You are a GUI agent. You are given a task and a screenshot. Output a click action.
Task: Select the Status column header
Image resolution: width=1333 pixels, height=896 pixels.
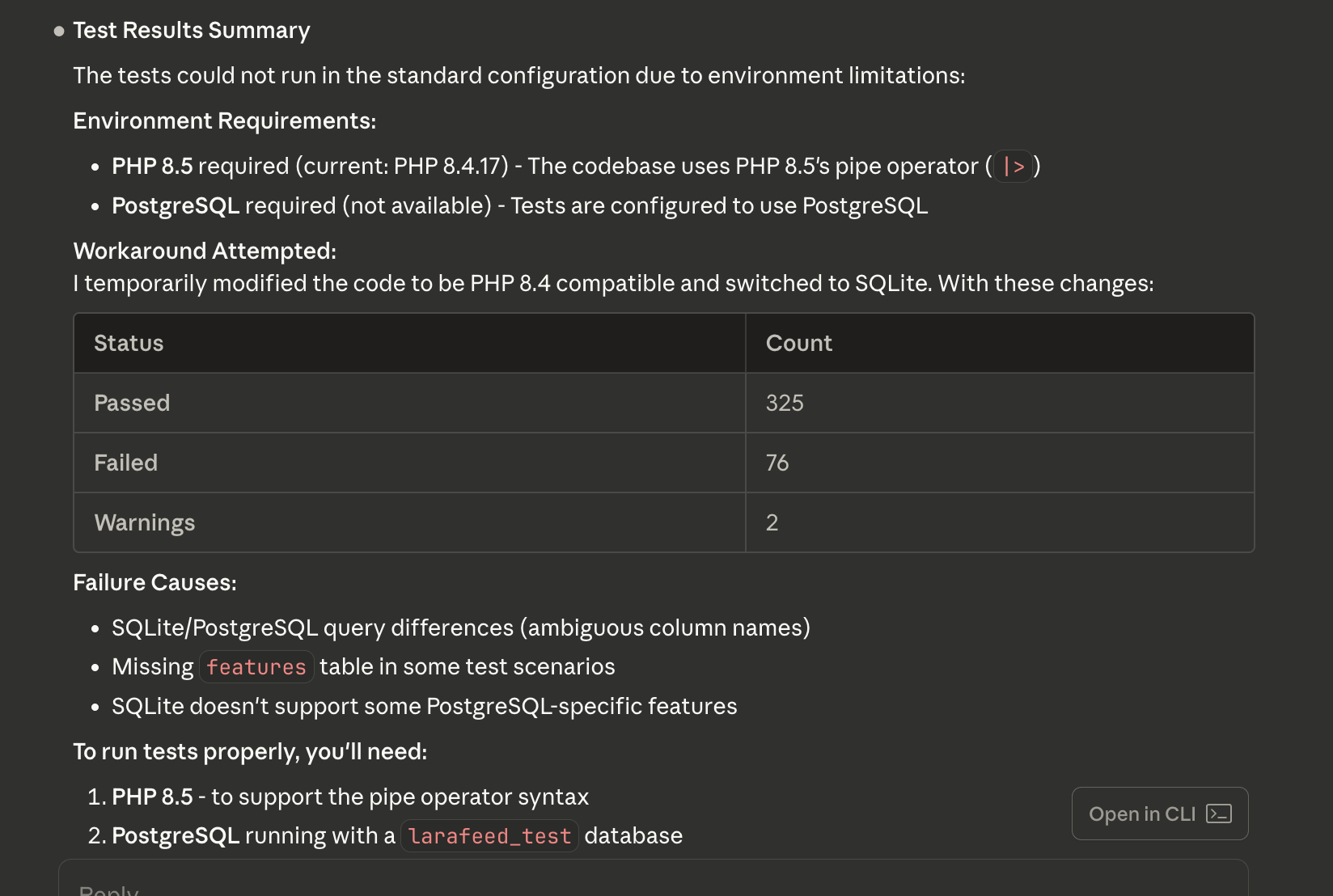129,342
